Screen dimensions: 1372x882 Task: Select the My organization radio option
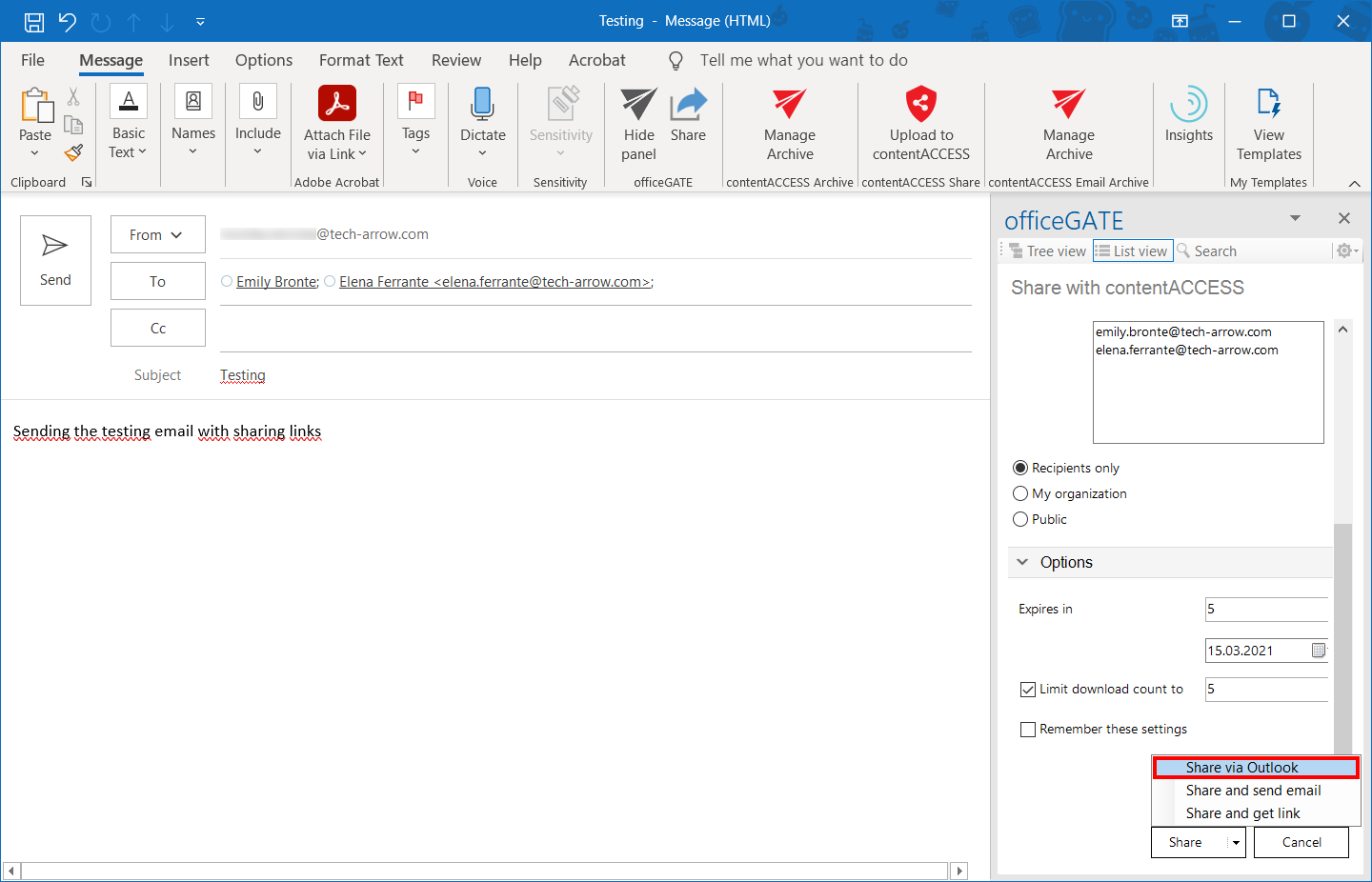tap(1020, 493)
